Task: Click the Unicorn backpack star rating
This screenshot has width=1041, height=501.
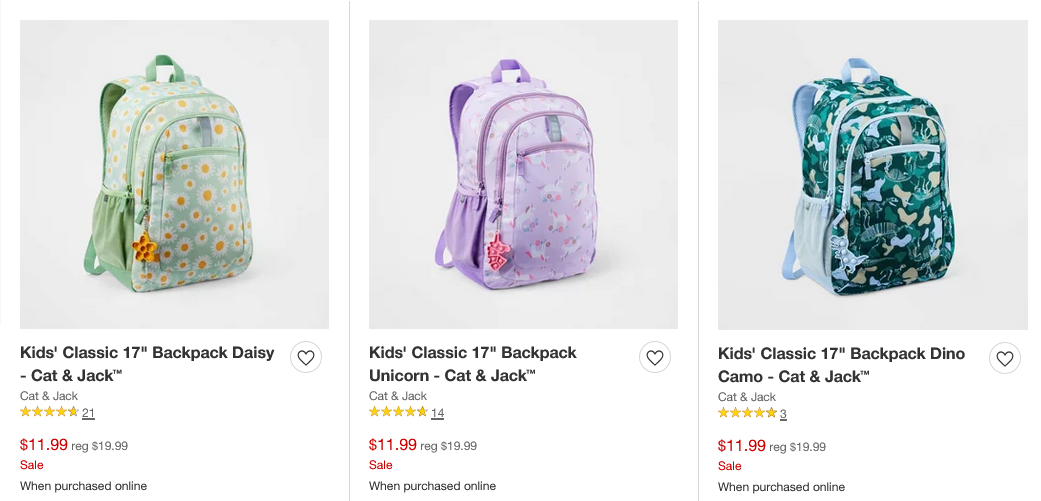Action: coord(398,412)
